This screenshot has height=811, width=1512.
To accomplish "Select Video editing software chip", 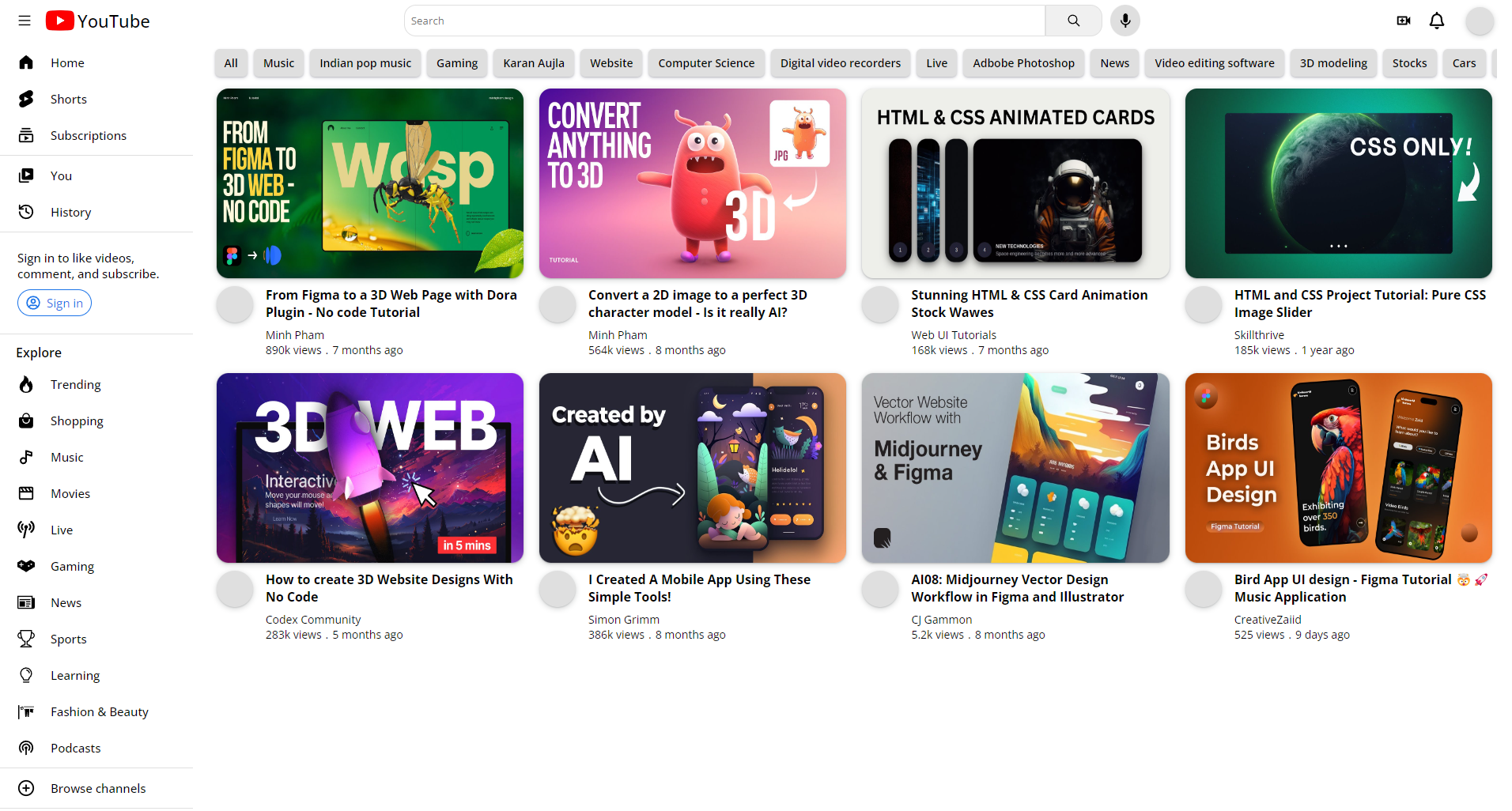I will (x=1215, y=63).
